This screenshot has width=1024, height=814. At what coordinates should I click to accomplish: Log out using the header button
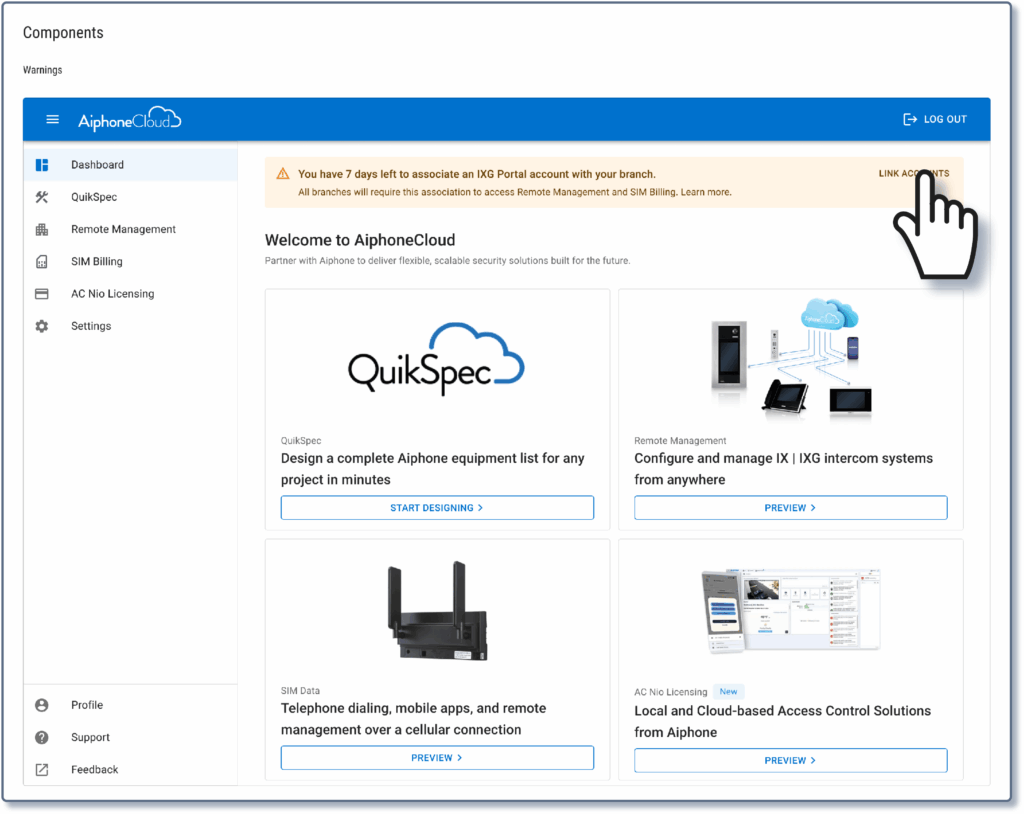pyautogui.click(x=935, y=120)
